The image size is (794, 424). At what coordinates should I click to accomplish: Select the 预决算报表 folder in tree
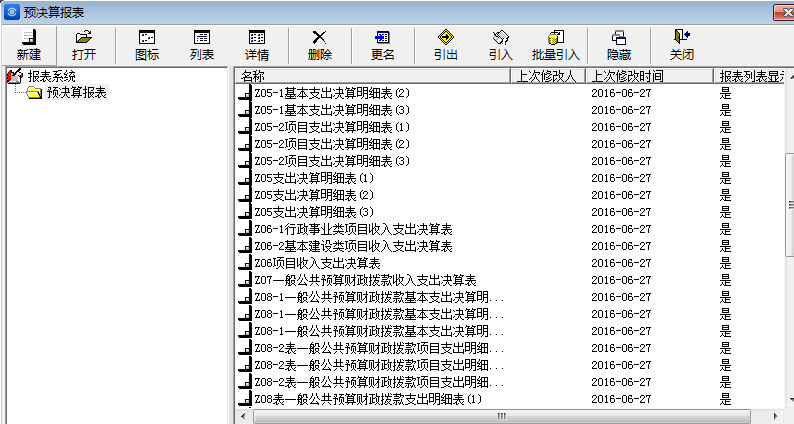coord(76,92)
